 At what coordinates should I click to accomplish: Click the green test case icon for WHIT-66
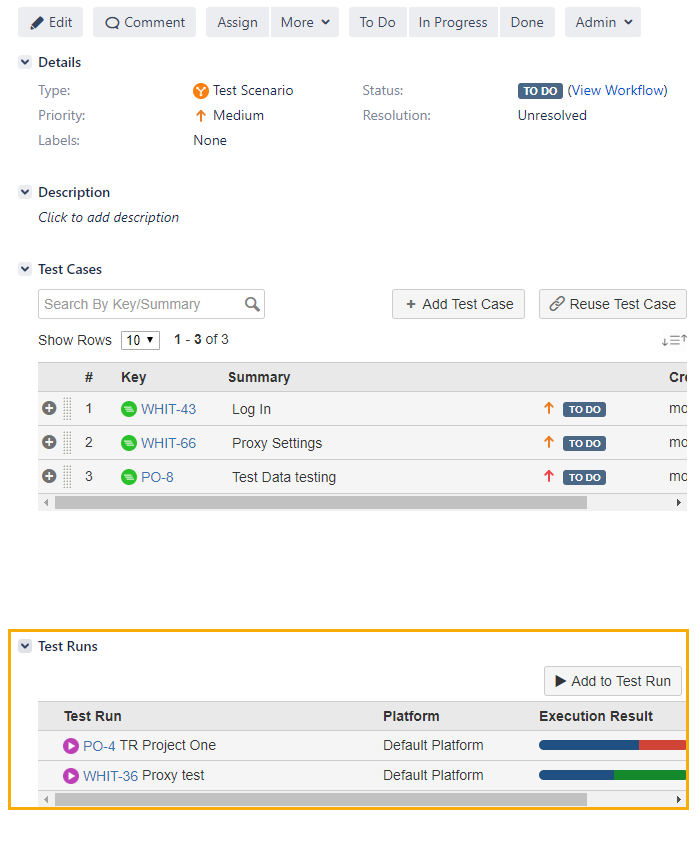[129, 444]
